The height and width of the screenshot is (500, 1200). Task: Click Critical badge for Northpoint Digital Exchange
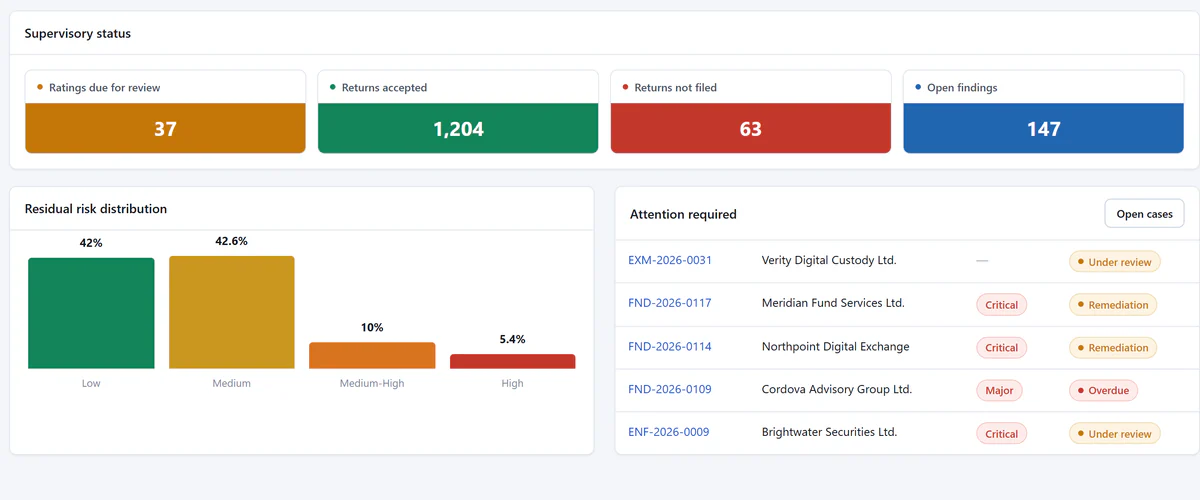[x=1001, y=348]
